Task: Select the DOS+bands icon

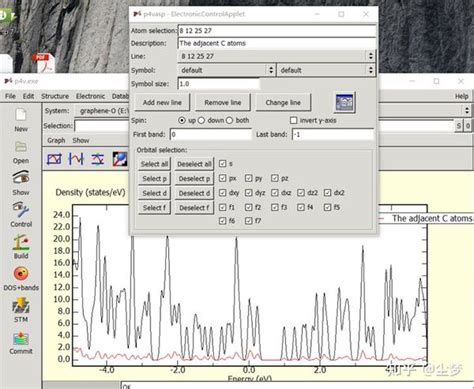Action: click(x=21, y=274)
